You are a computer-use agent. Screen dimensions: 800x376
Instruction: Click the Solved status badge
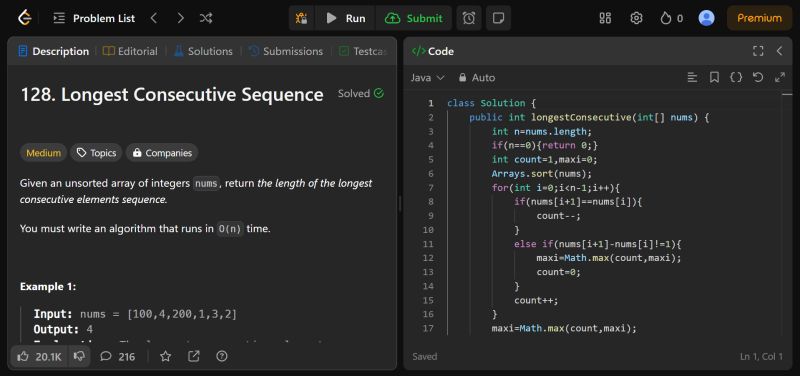(361, 93)
